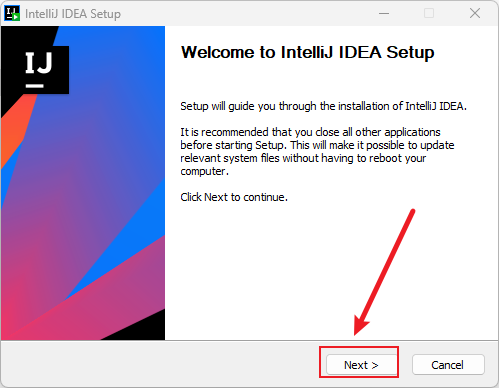Screen dimensions: 499x388
Task: Click the "IntelliJ IDEA Setup" title bar text
Action: coord(73,14)
